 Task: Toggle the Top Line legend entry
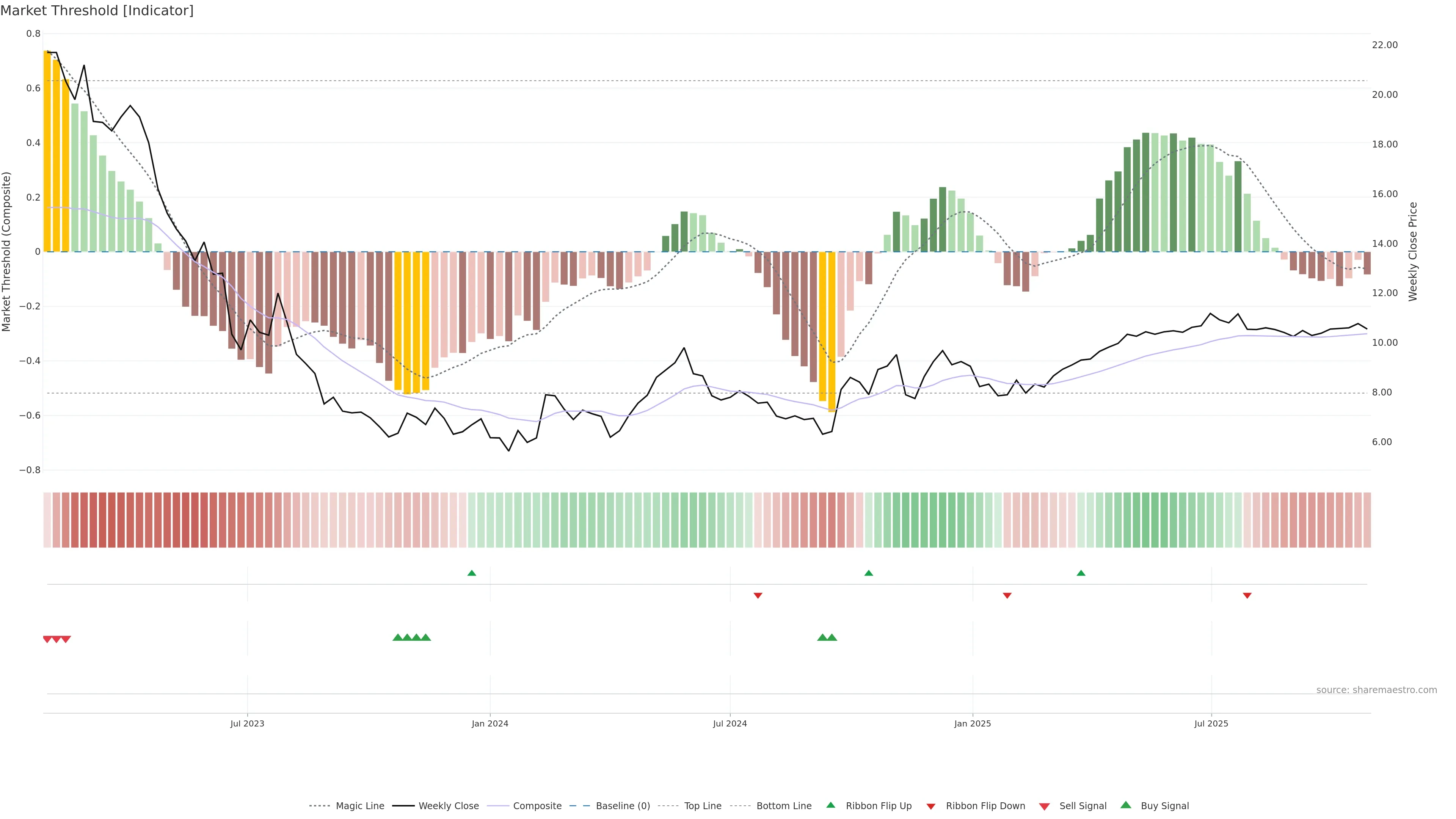[x=703, y=806]
